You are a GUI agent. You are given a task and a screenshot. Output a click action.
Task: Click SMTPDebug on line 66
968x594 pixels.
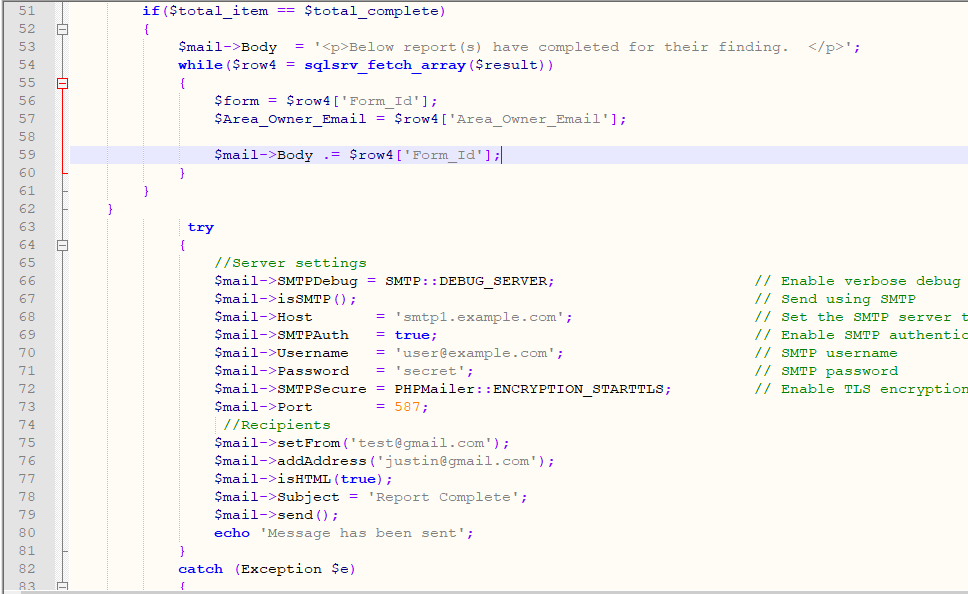click(317, 281)
